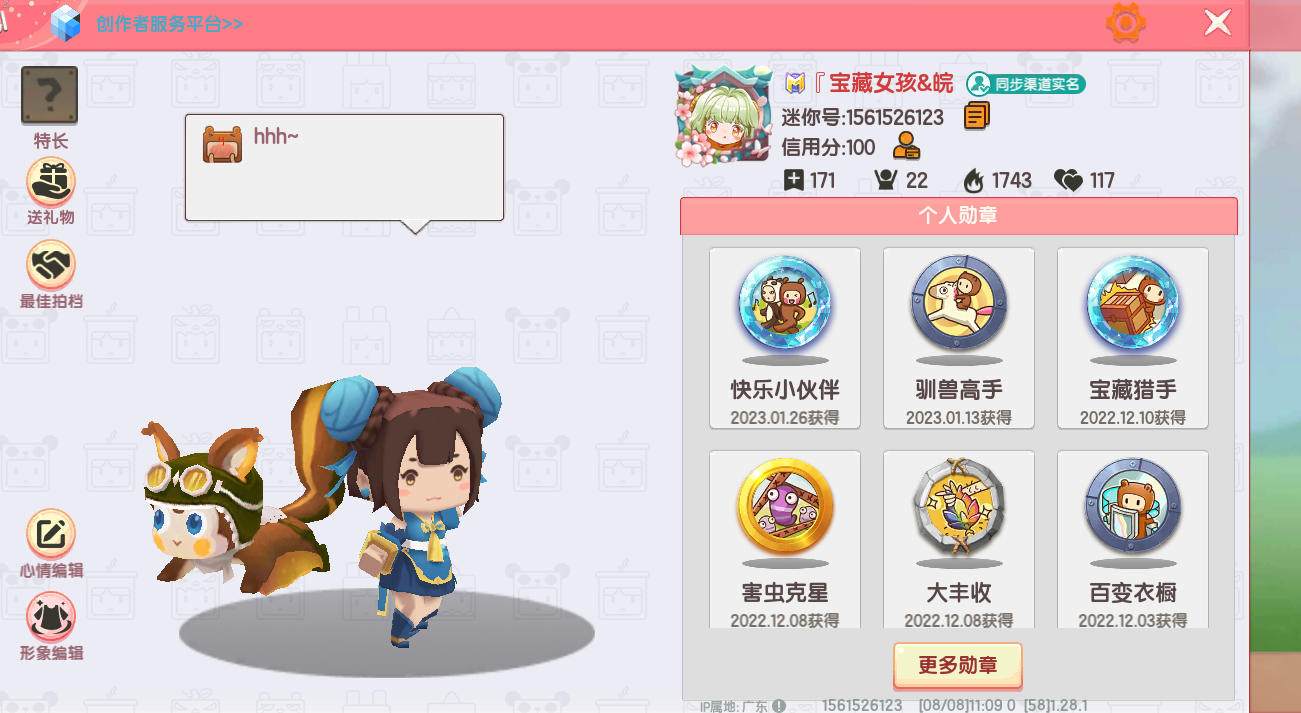Click the 117 hearts like counter
This screenshot has width=1301, height=713.
[1084, 181]
